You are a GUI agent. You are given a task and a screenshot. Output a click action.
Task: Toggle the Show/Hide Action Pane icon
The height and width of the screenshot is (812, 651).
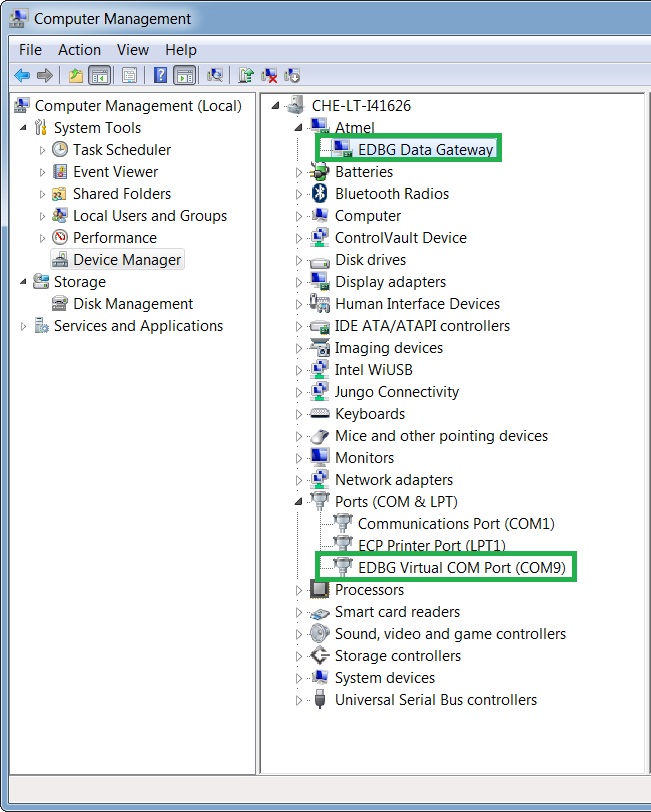pos(185,76)
